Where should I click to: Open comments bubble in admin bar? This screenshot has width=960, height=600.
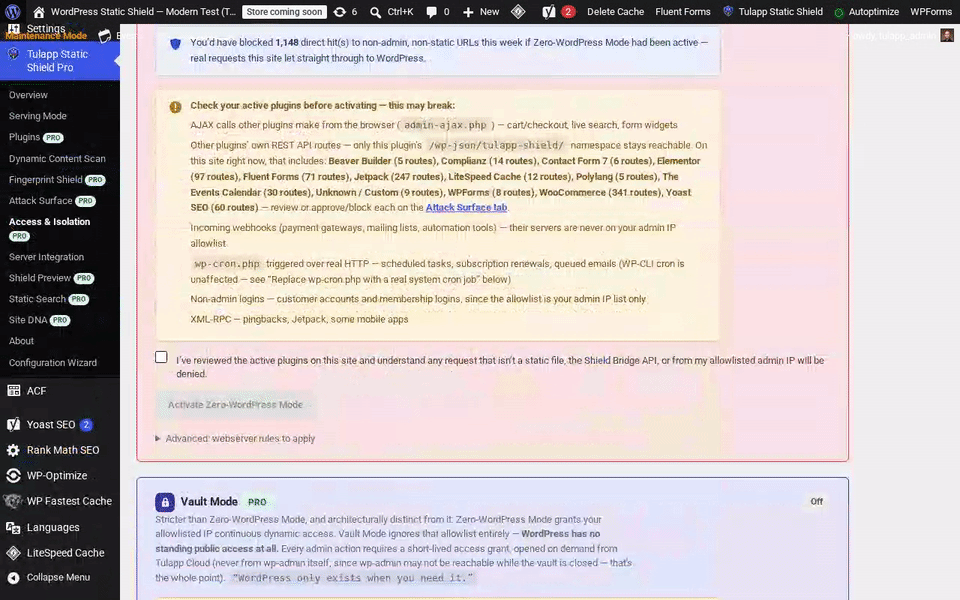pyautogui.click(x=432, y=12)
